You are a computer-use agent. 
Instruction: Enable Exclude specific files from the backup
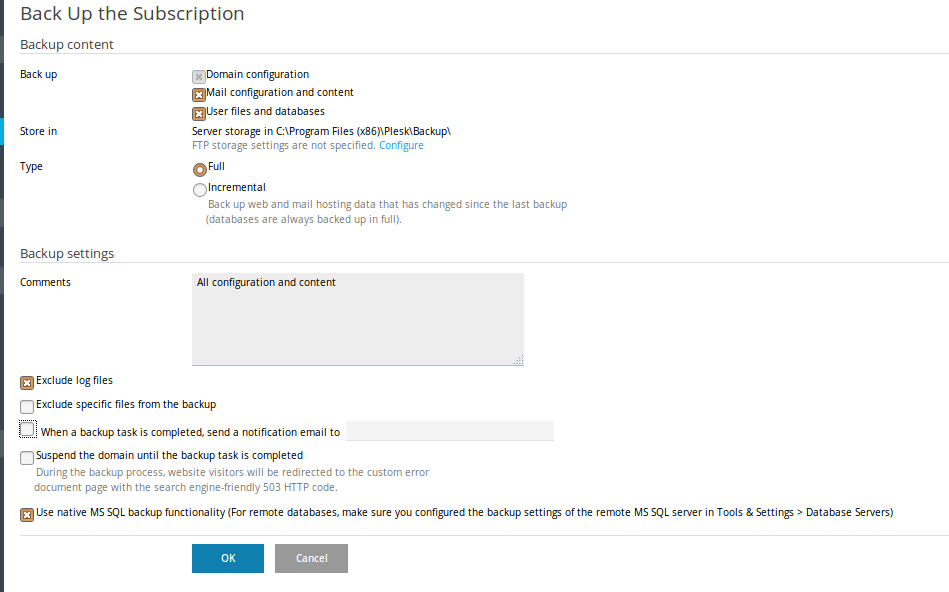coord(27,406)
